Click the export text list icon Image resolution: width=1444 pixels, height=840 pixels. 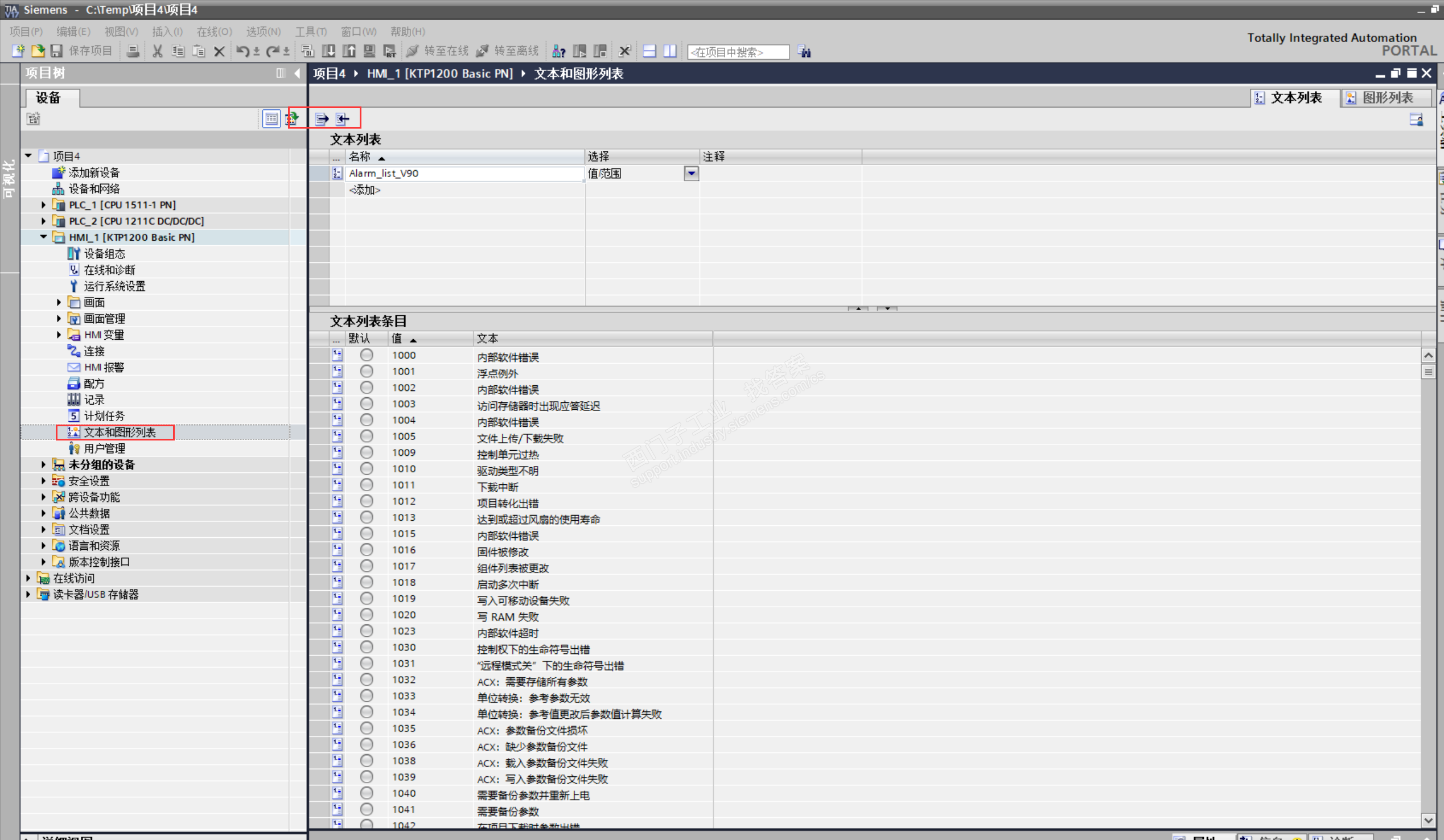(x=322, y=118)
